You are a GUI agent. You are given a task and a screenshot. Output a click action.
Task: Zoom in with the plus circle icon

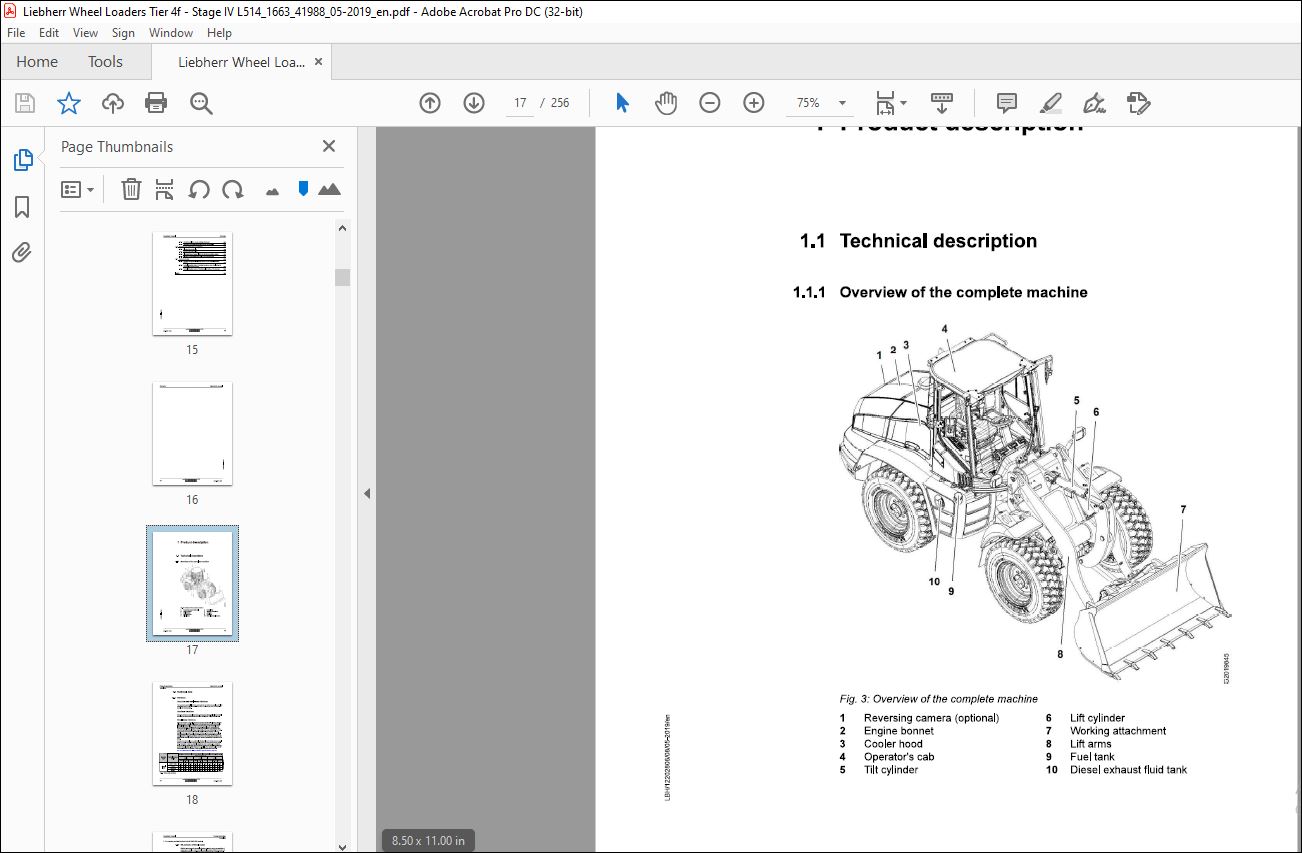point(754,103)
